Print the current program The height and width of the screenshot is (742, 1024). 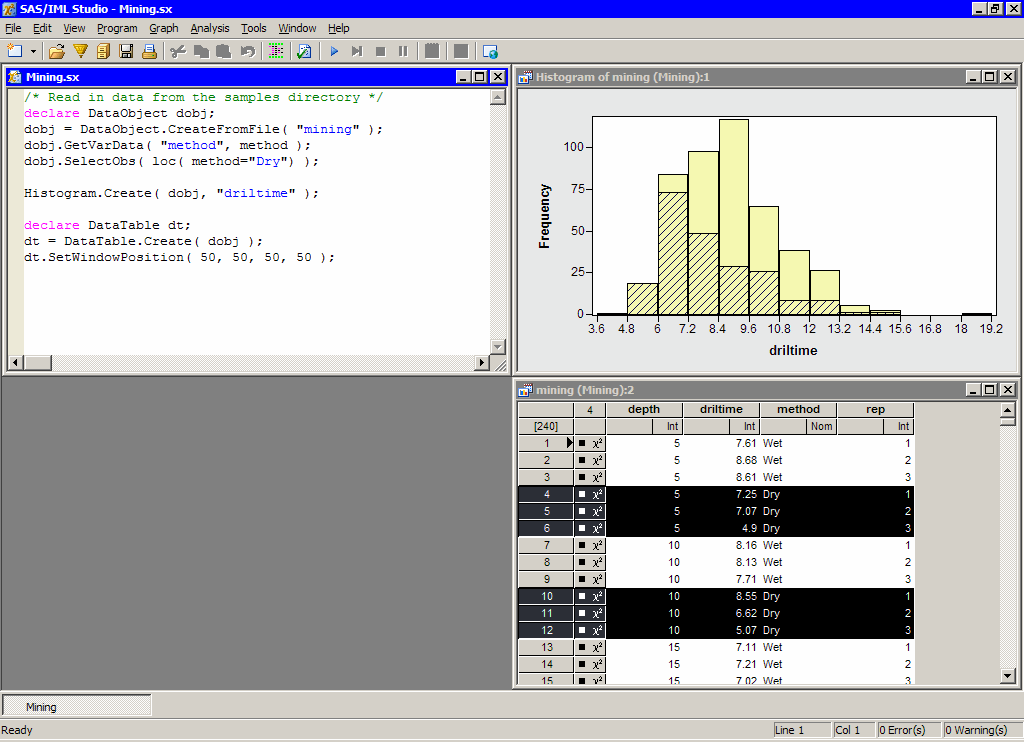pyautogui.click(x=150, y=51)
